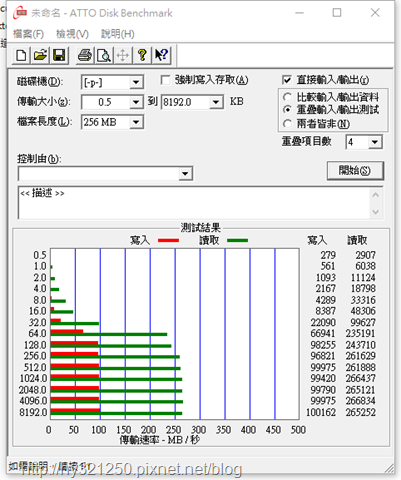This screenshot has height=480, width=401.
Task: Maximize the ATTO Disk Benchmark window
Action: click(337, 13)
